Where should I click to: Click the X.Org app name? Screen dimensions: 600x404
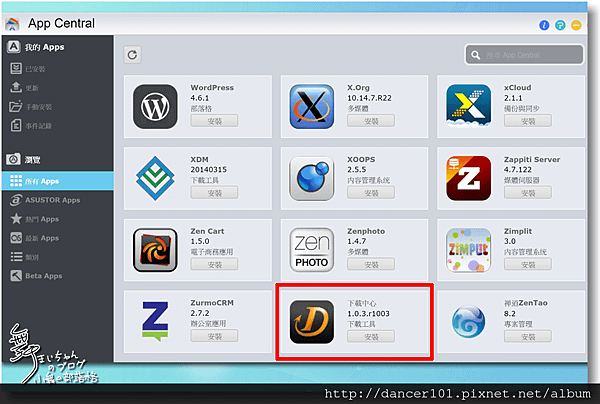[358, 88]
